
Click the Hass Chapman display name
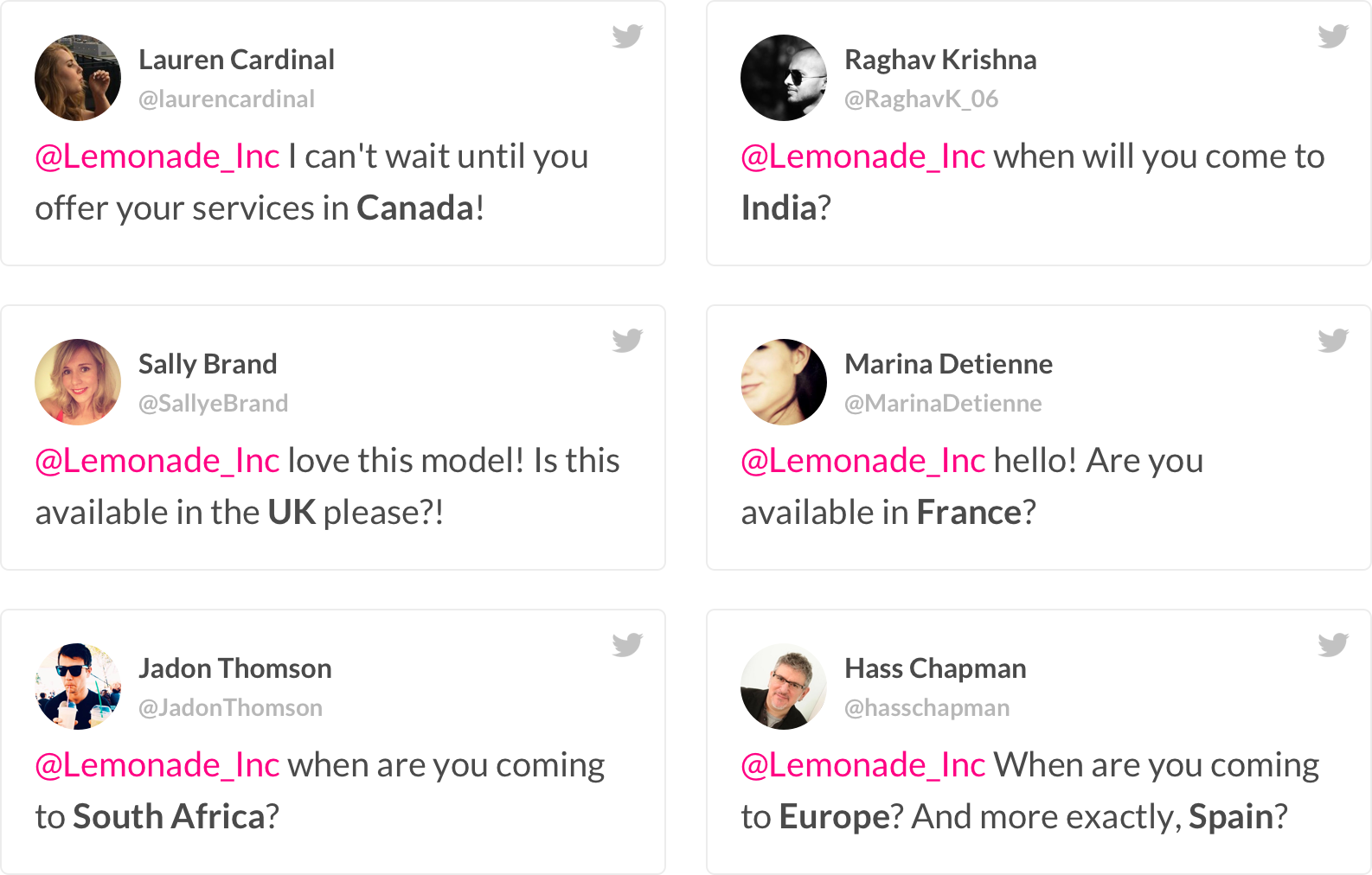coord(935,668)
